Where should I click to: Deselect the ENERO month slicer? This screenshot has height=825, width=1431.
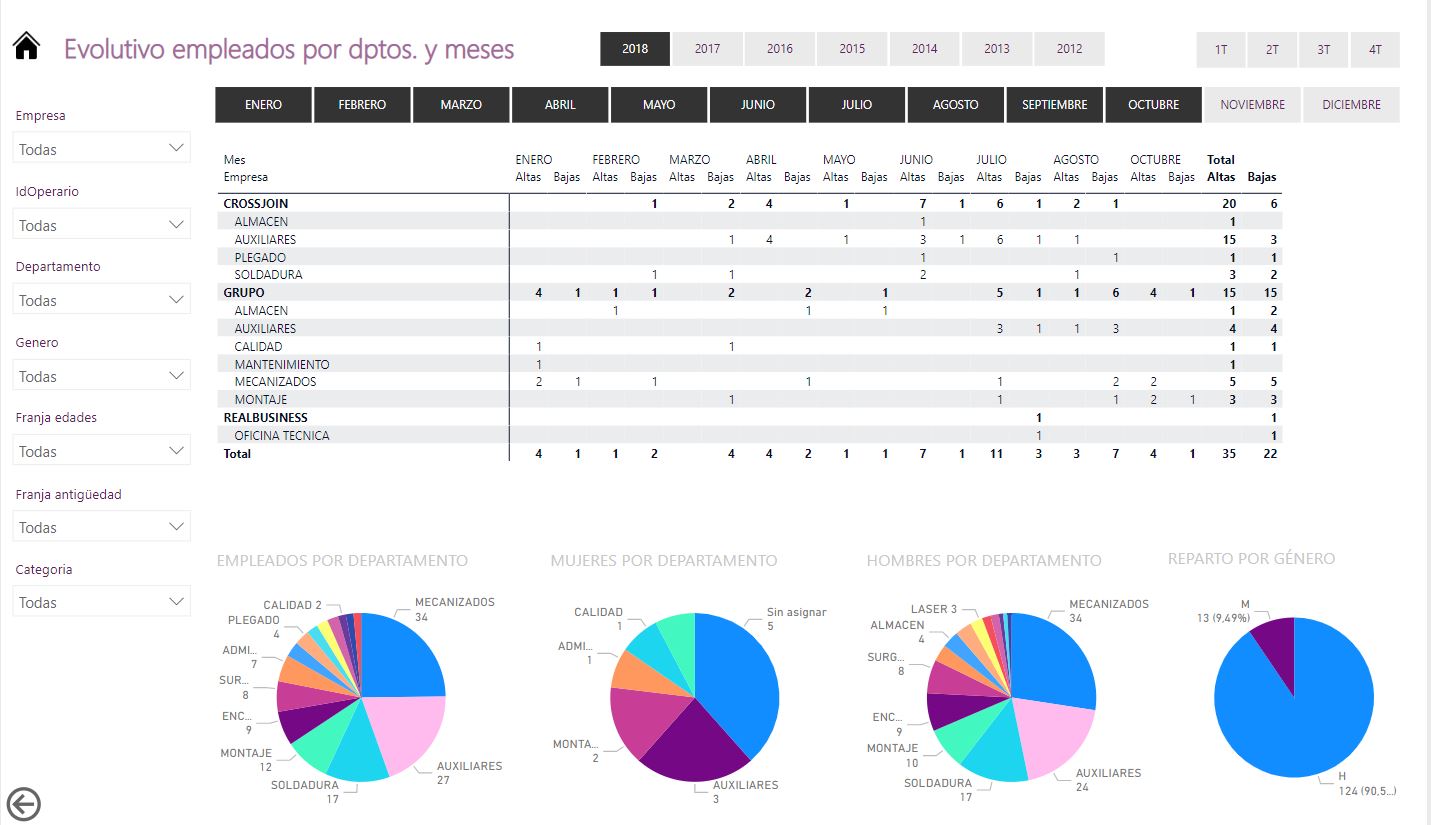[263, 105]
